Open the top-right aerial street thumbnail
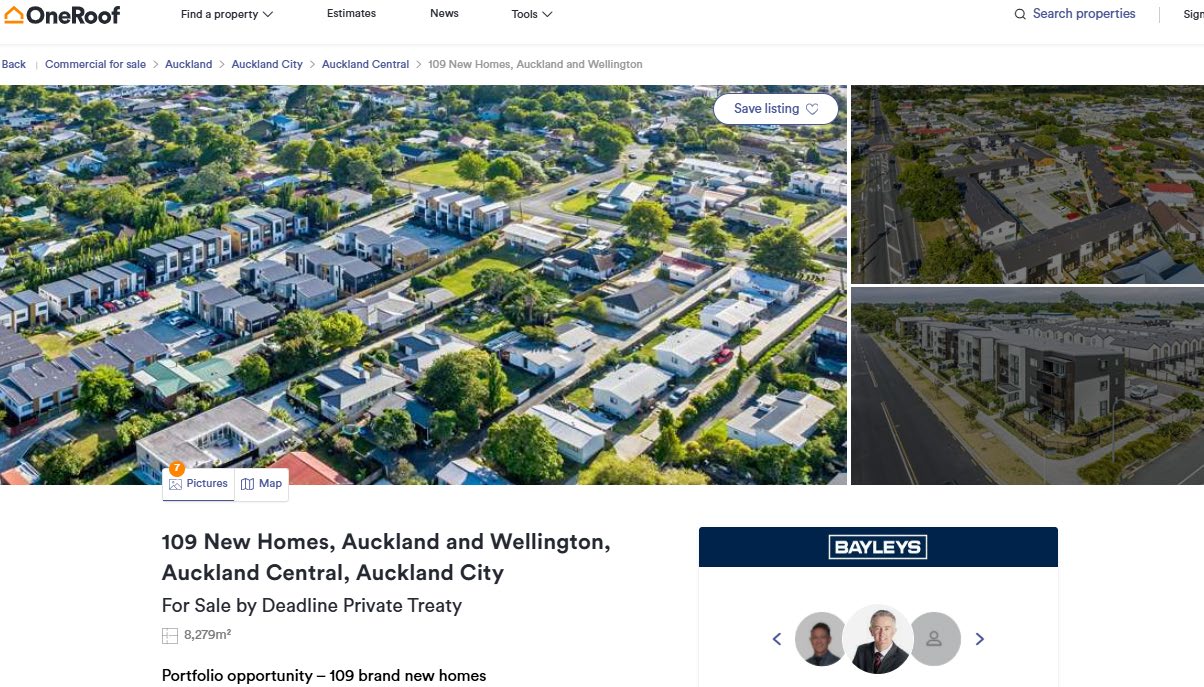Viewport: 1204px width, 687px height. [x=1027, y=184]
